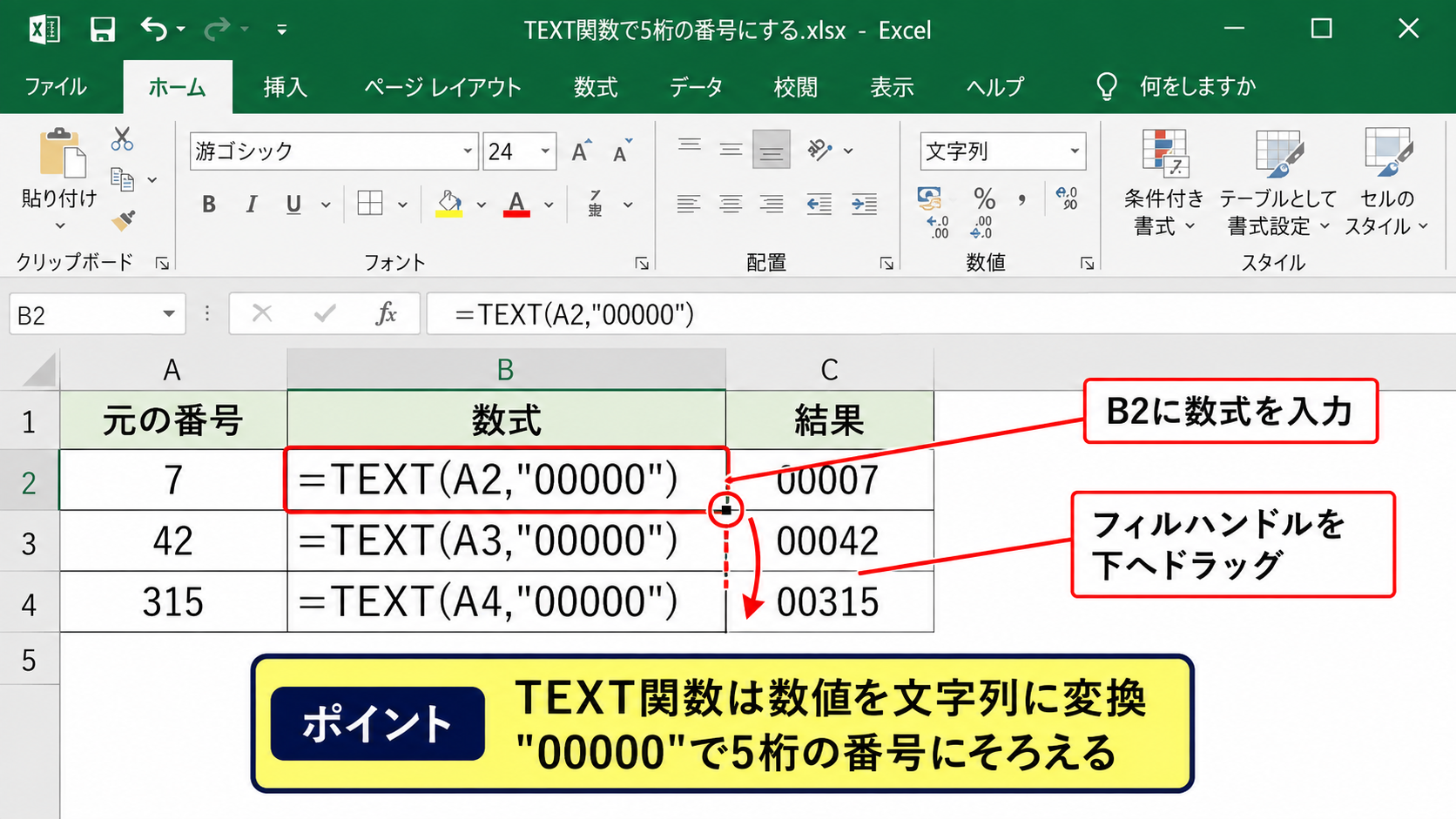Click the fx insert function button

point(386,313)
